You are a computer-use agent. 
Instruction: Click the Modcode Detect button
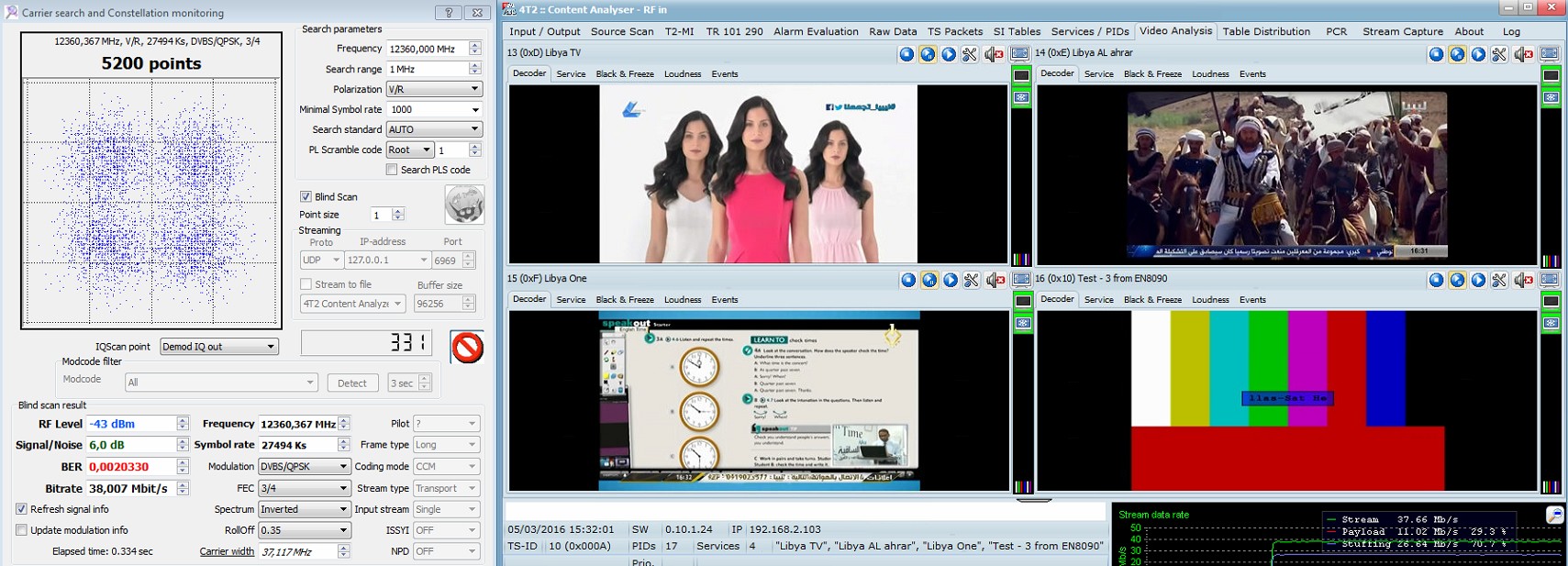[352, 383]
